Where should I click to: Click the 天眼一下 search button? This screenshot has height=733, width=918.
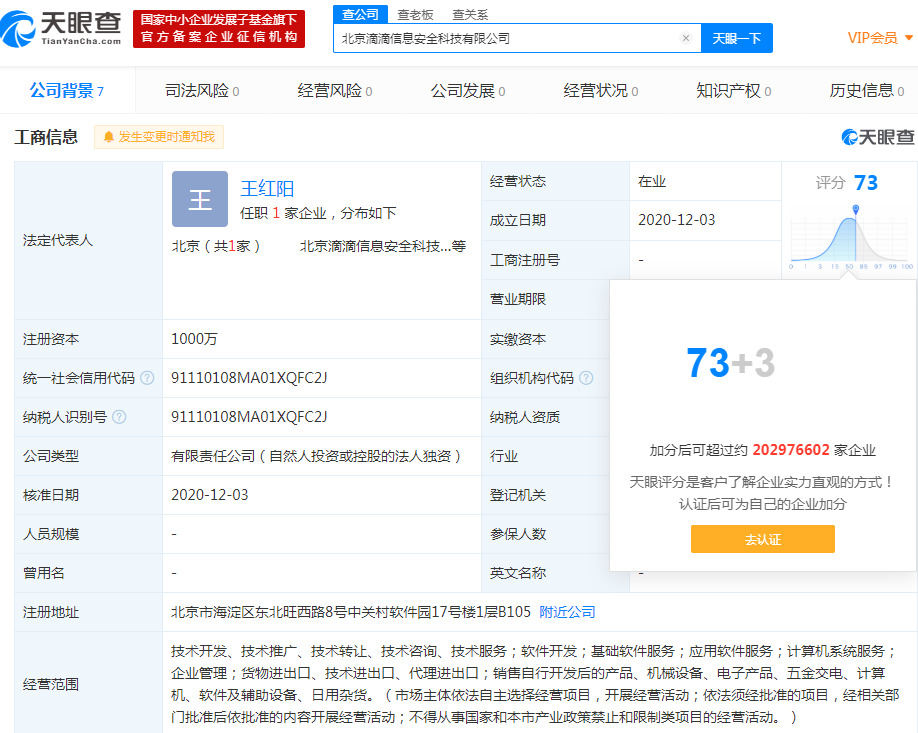(x=738, y=37)
